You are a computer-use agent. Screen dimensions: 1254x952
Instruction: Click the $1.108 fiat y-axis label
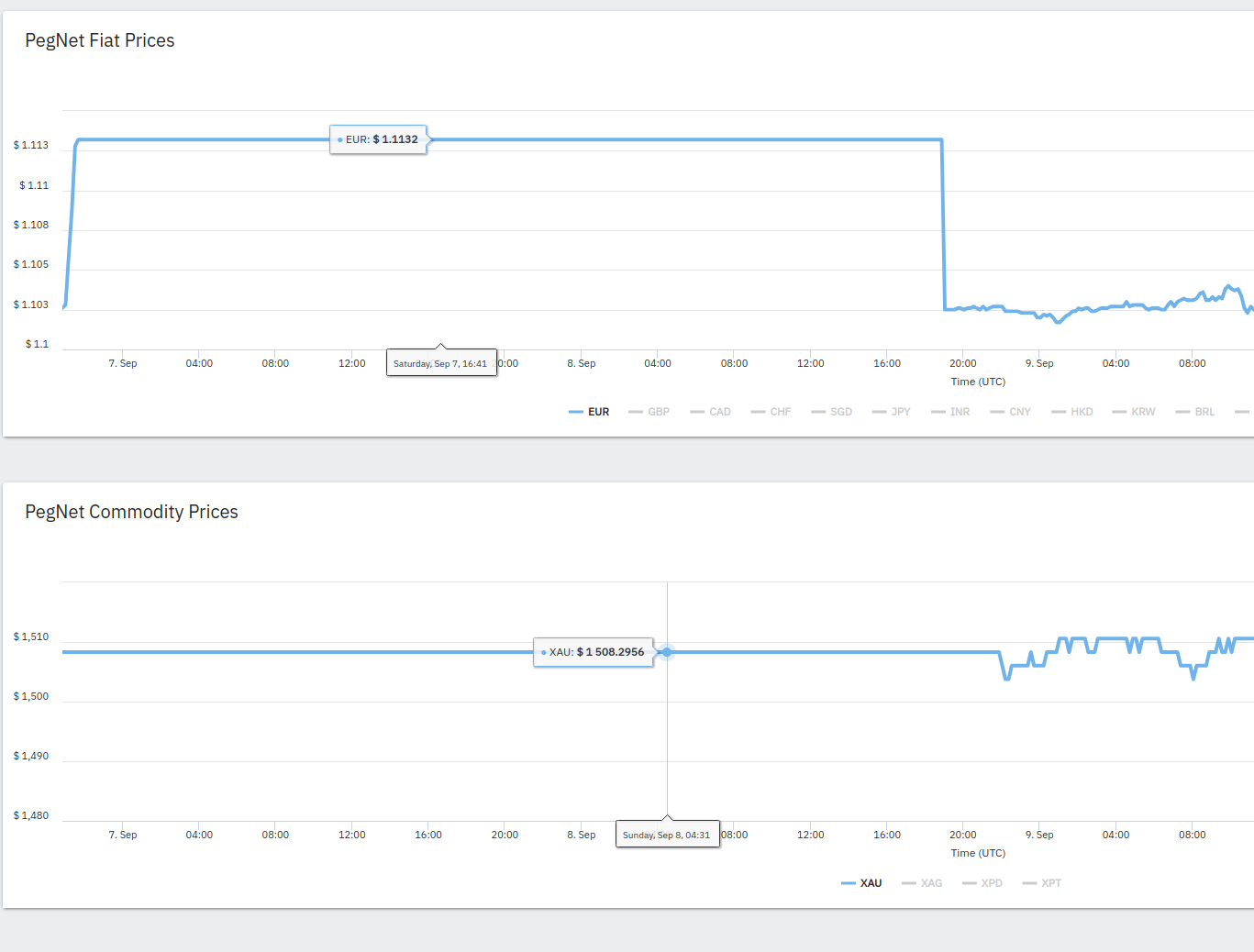pos(31,225)
